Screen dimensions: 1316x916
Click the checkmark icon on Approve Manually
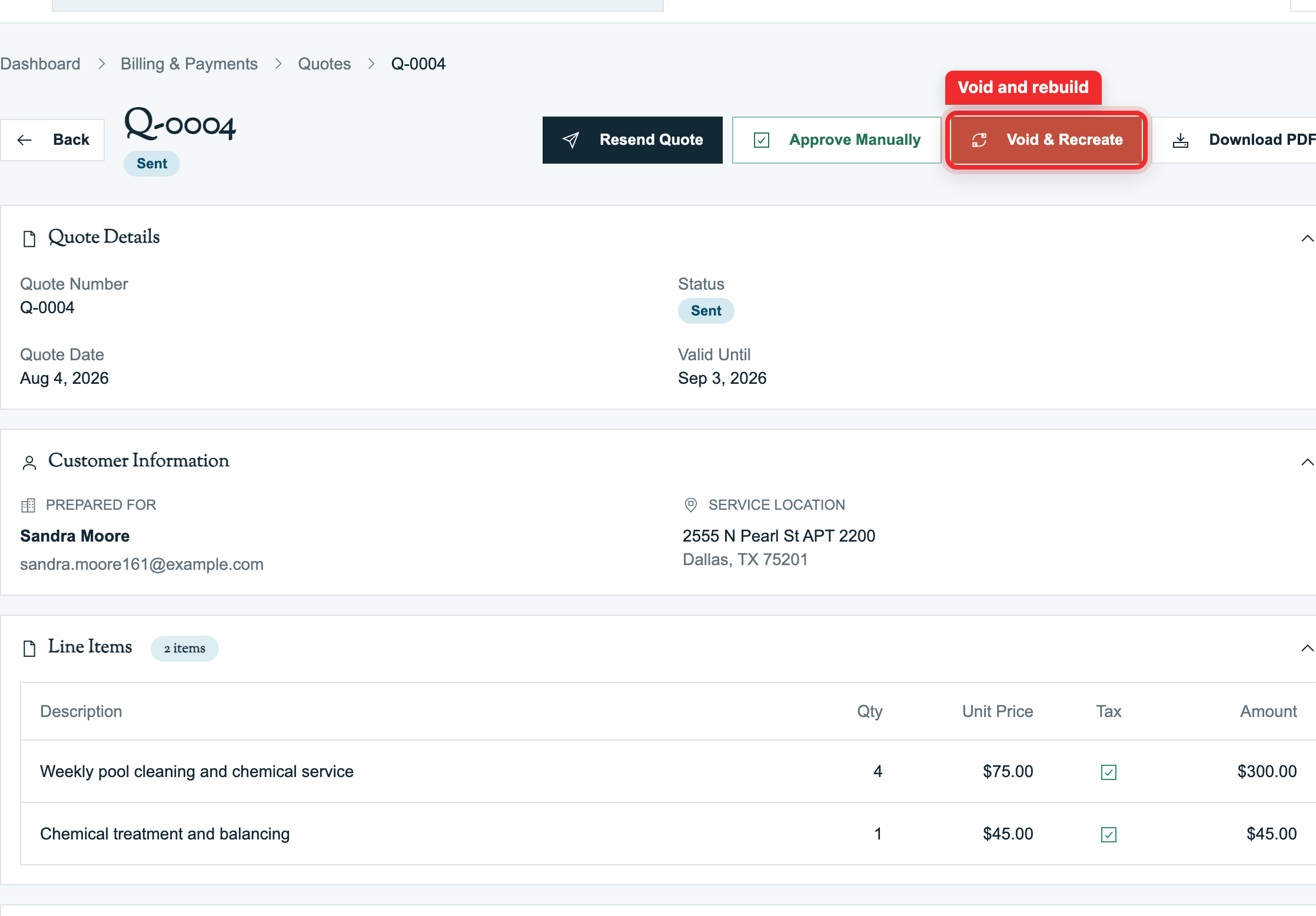pos(762,140)
